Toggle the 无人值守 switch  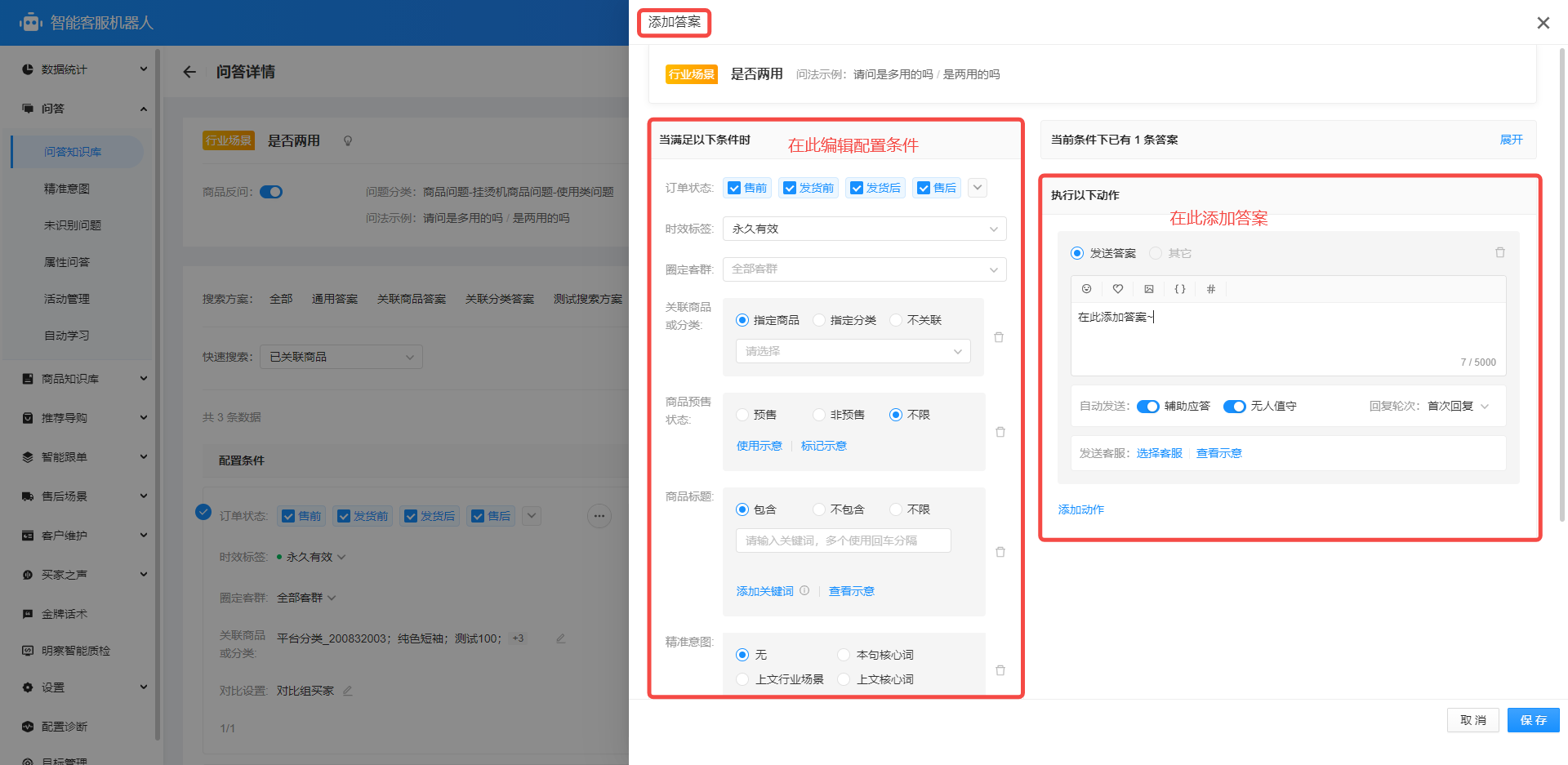1234,407
